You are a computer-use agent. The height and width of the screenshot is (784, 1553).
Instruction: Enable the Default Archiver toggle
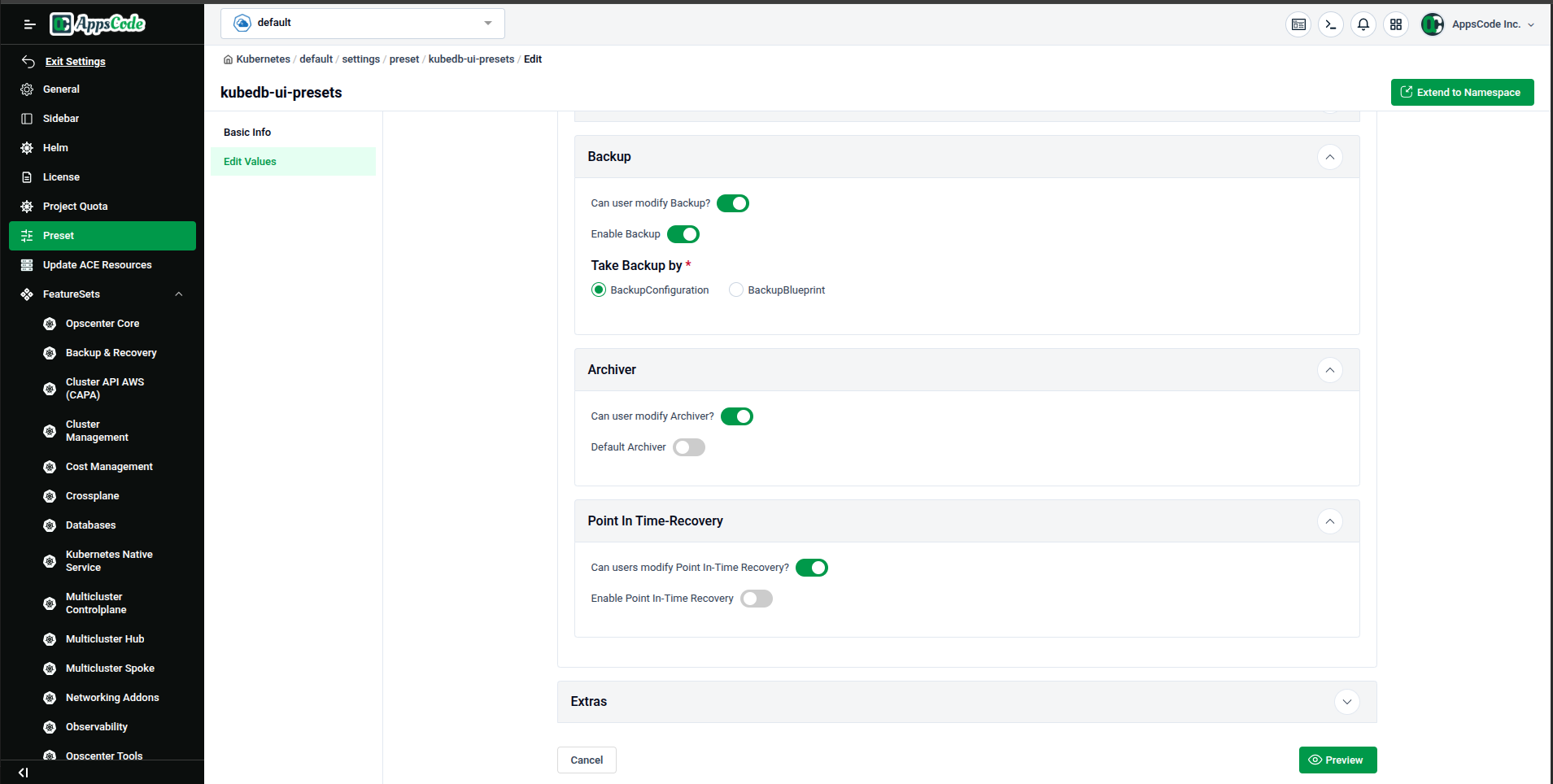click(688, 446)
